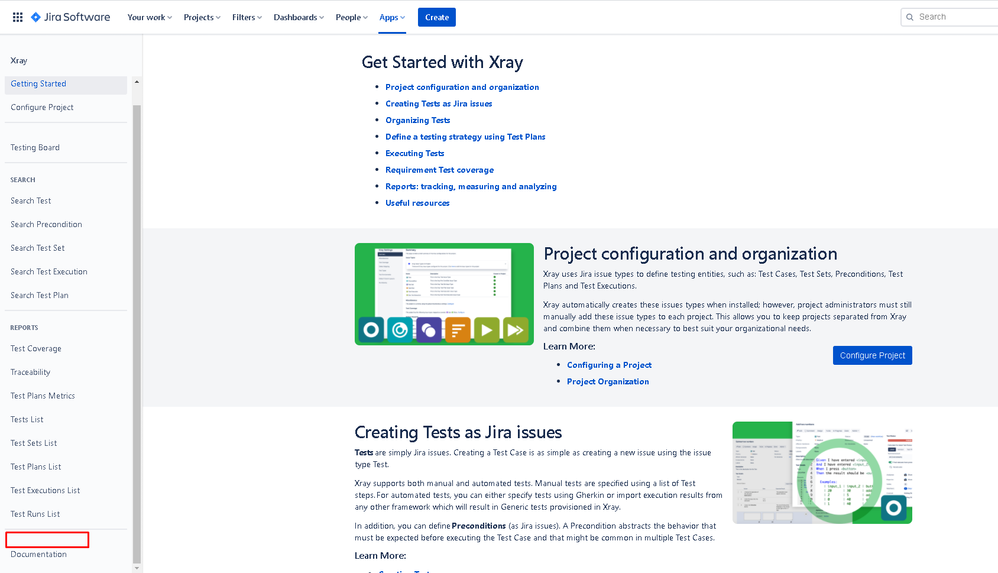
Task: Click the teal Test Set issue icon
Action: click(x=400, y=330)
